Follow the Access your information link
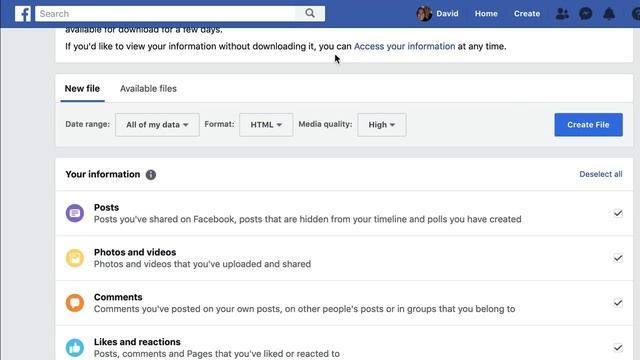 click(x=404, y=47)
